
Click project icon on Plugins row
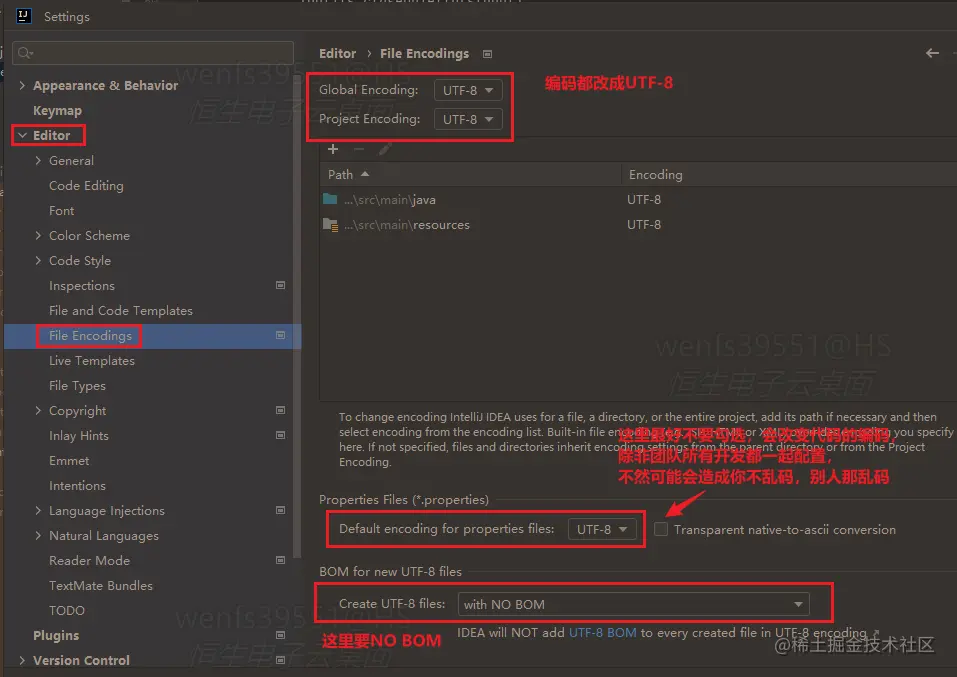click(280, 635)
